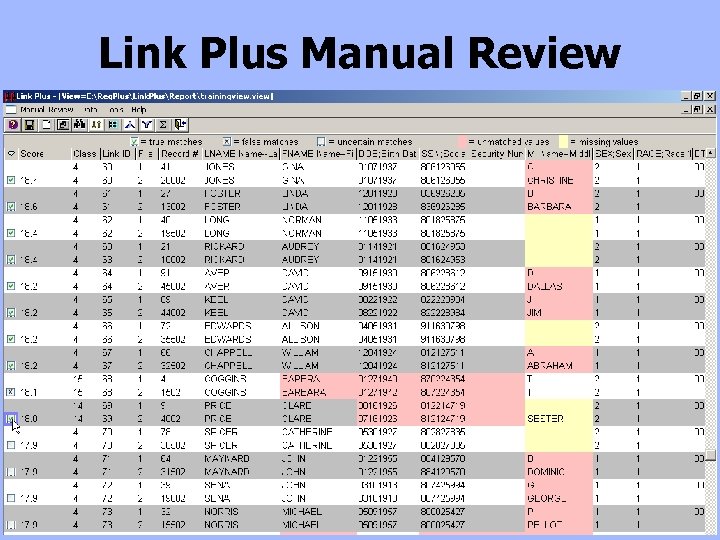720x540 pixels.
Task: Click the document icon left of Manual Review menu
Action: point(11,110)
